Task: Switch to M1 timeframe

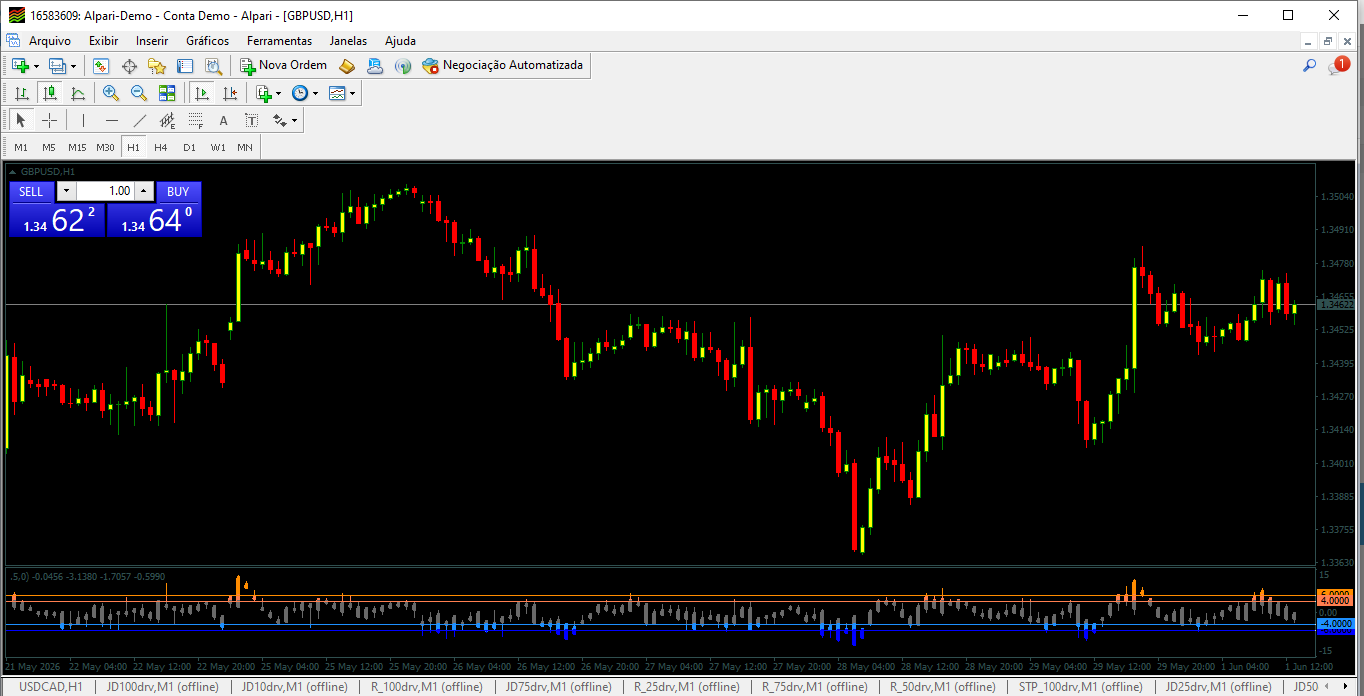Action: pos(21,147)
